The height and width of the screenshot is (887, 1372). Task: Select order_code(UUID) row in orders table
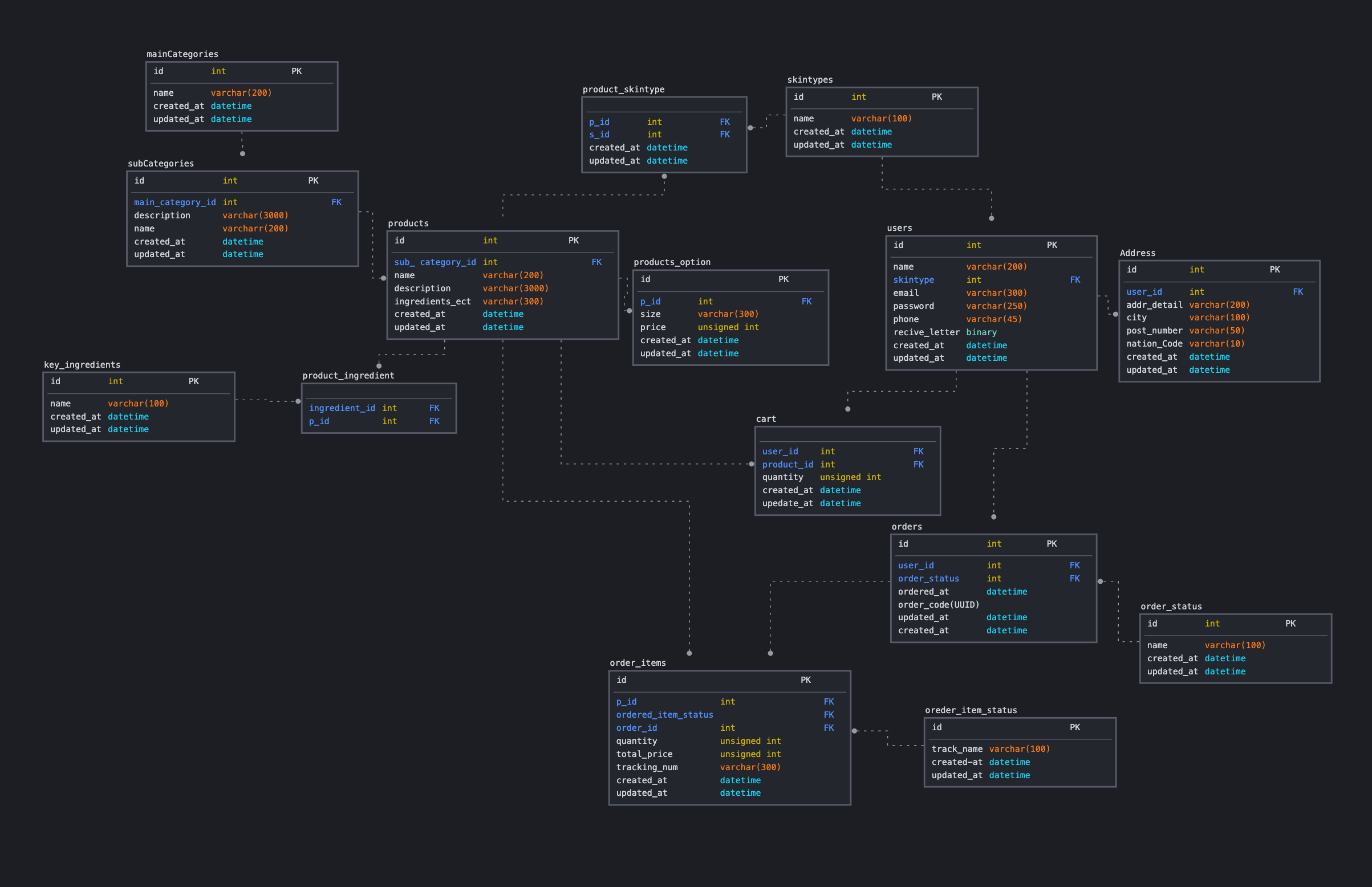[x=937, y=605]
